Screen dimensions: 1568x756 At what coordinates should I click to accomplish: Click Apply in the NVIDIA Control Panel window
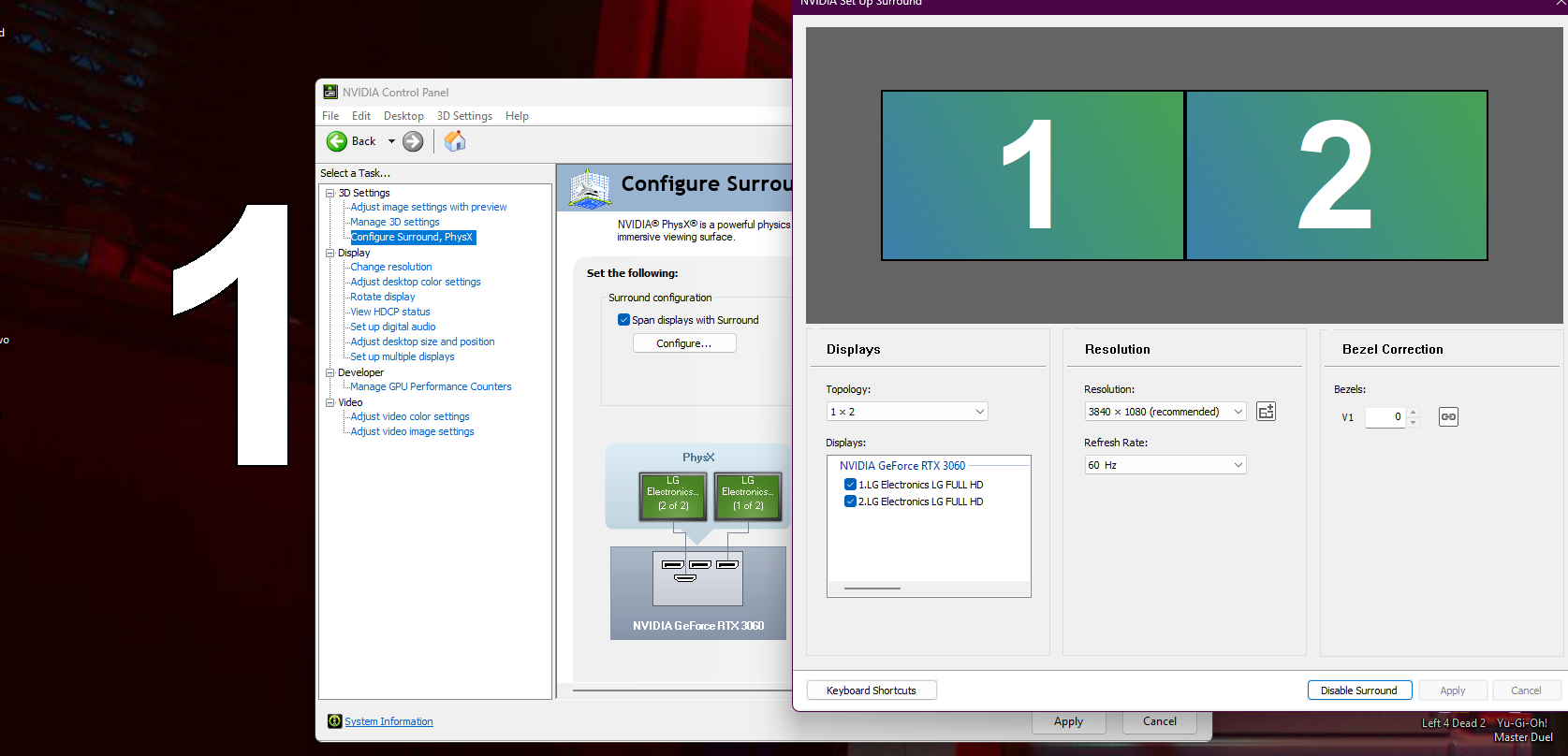[x=1068, y=721]
